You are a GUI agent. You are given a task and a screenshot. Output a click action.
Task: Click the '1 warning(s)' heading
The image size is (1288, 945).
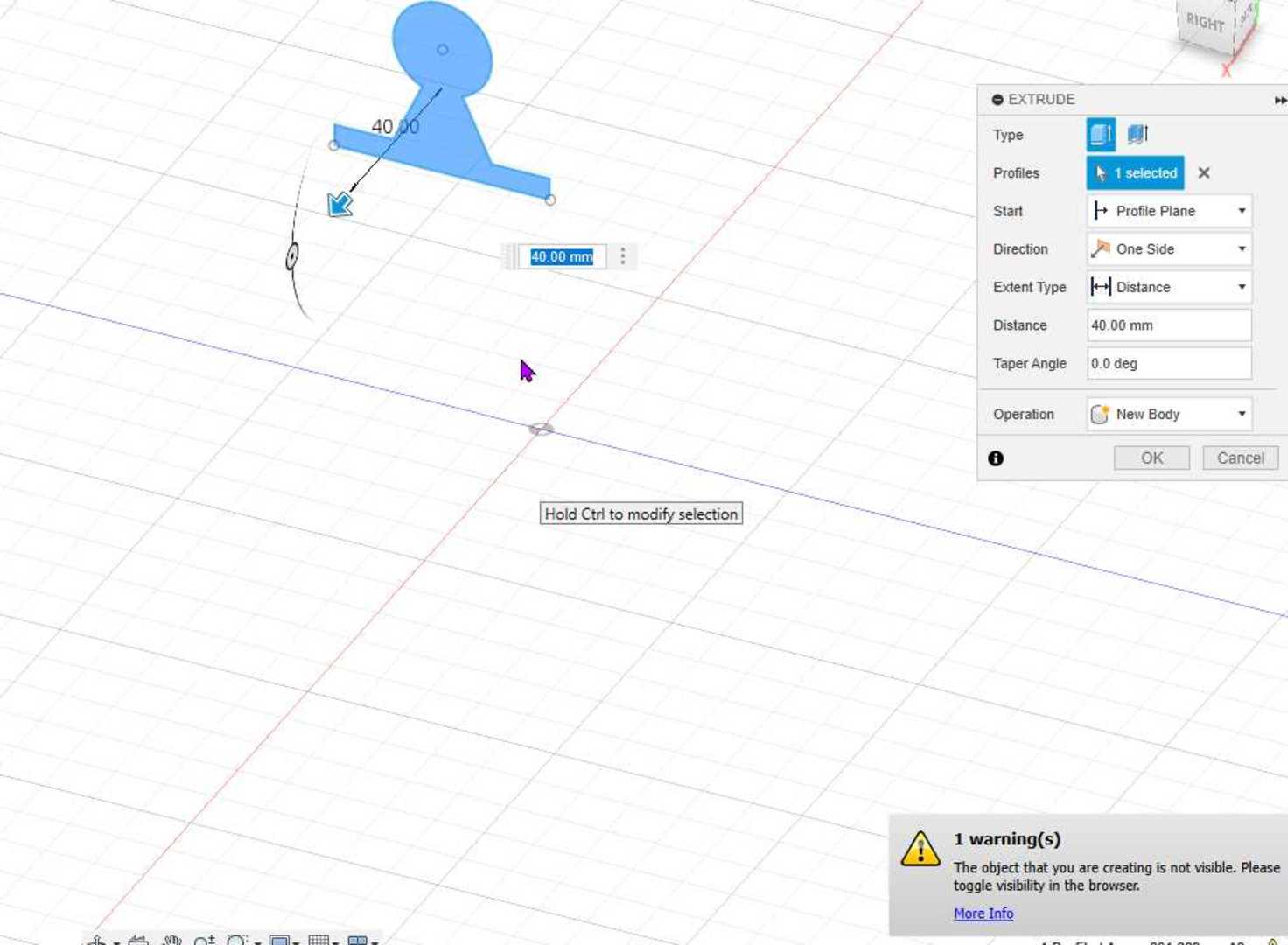click(1007, 839)
